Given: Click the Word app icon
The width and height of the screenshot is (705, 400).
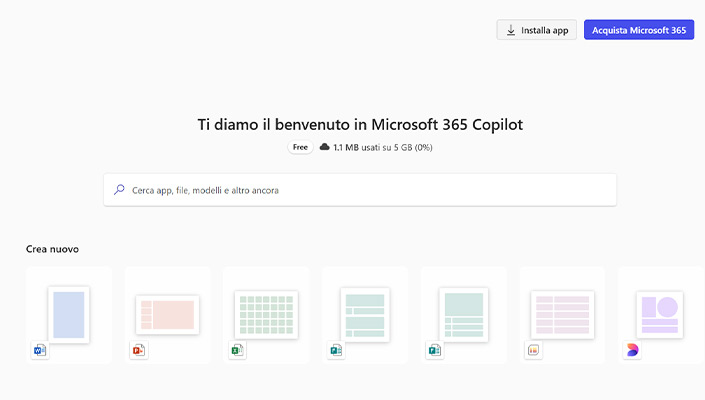Looking at the screenshot, I should (40, 350).
